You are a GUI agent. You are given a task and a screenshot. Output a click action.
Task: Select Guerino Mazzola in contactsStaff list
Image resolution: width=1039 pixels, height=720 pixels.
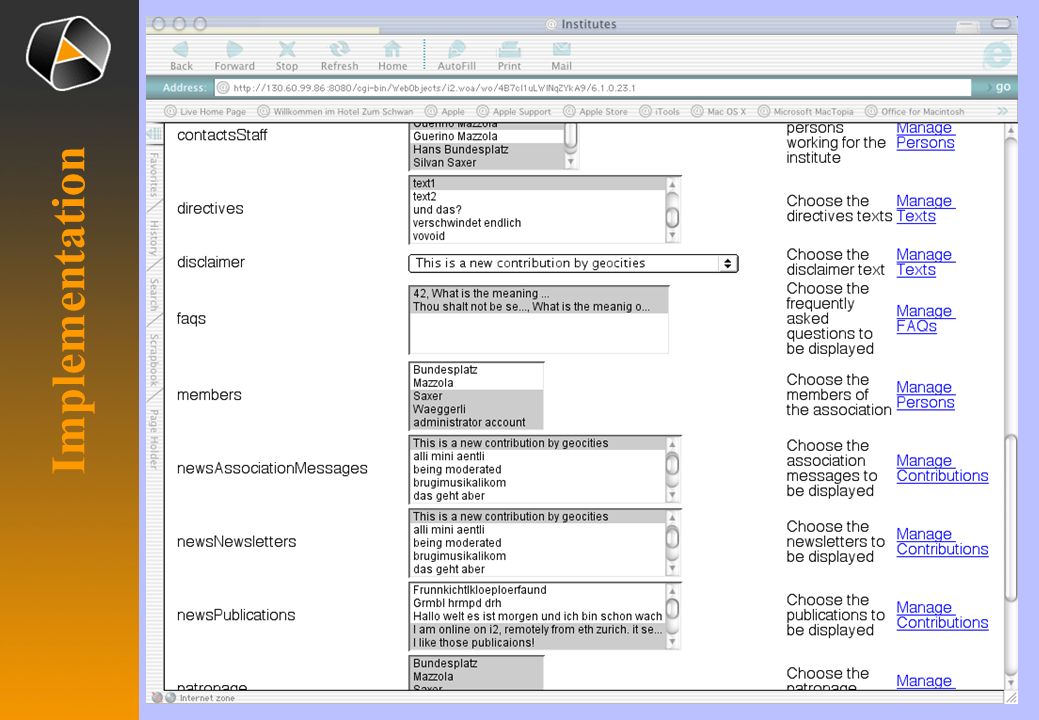(487, 136)
